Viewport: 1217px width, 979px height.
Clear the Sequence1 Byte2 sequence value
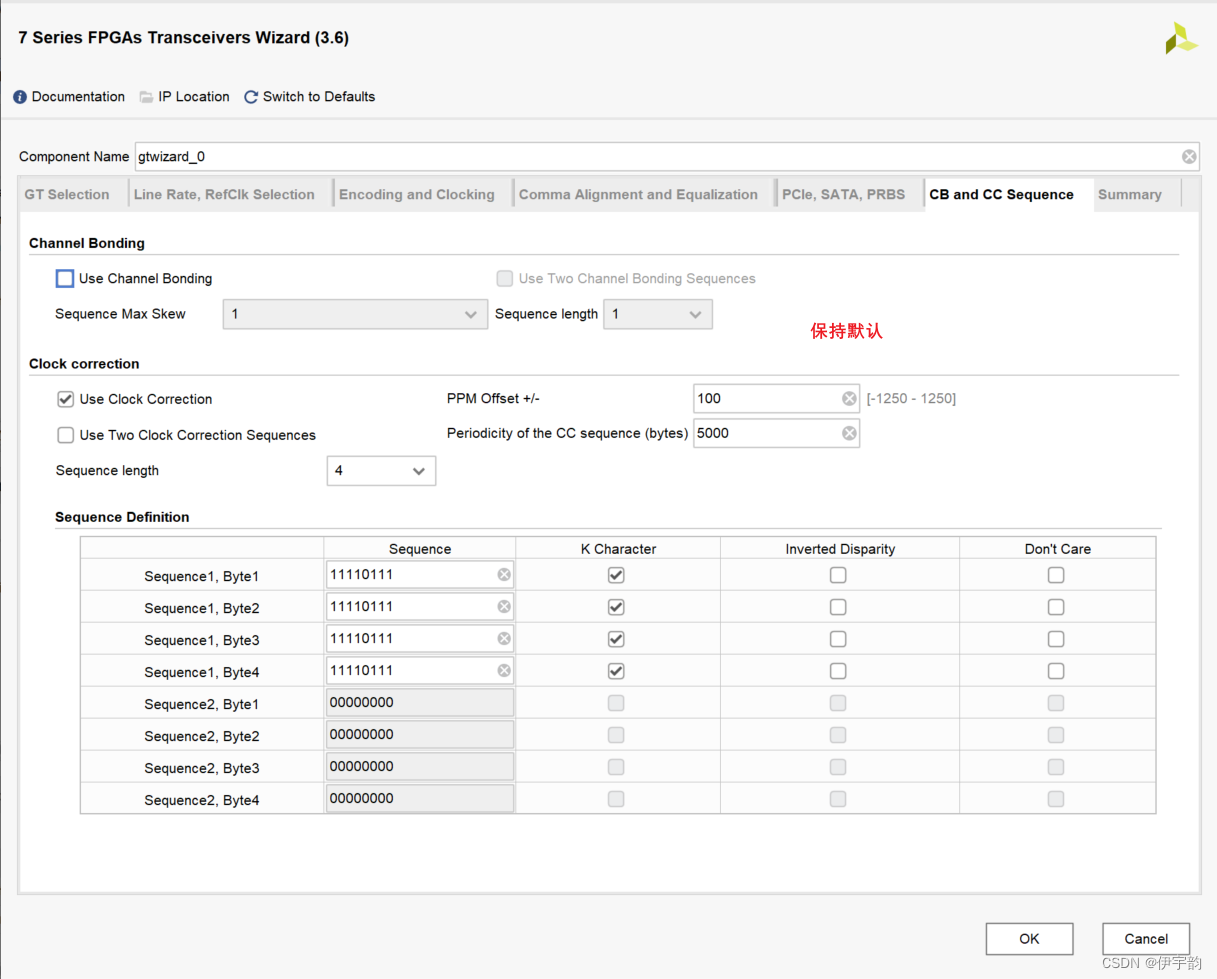tap(504, 607)
